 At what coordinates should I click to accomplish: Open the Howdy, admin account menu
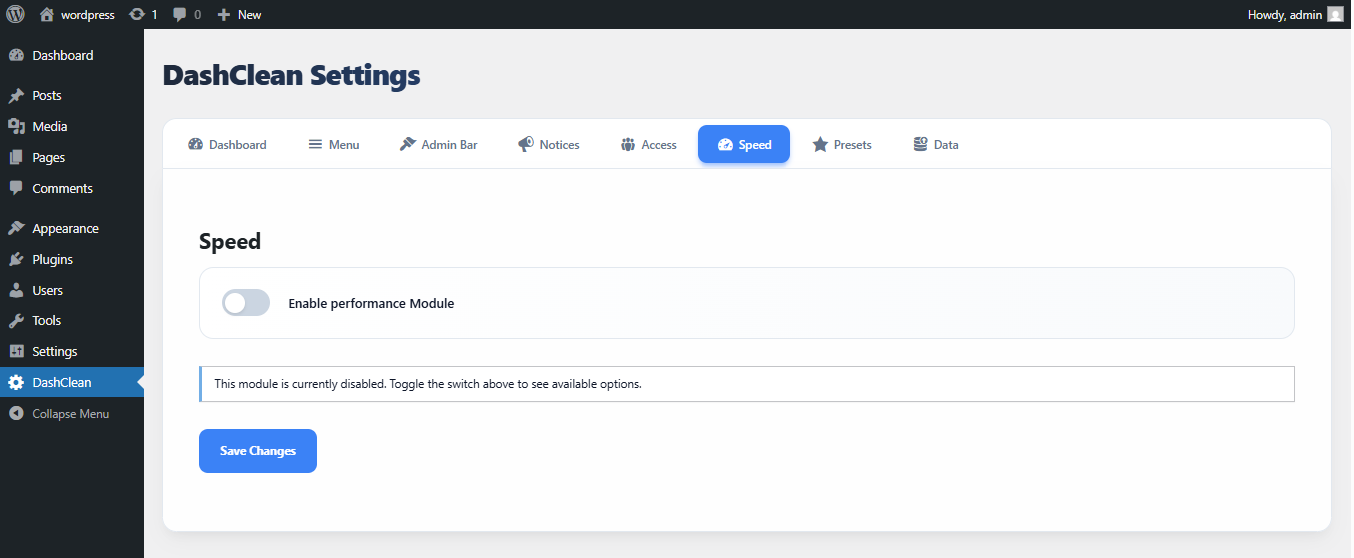[x=1285, y=15]
